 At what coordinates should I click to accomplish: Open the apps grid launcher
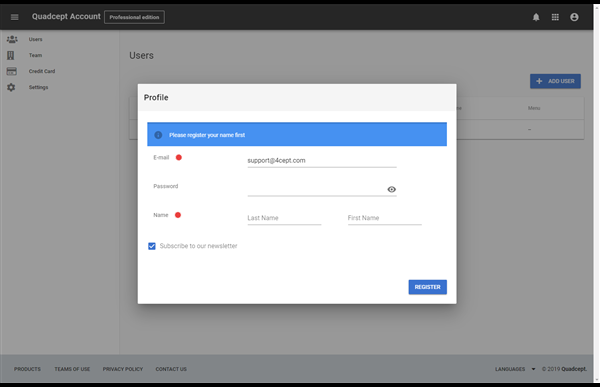click(555, 17)
